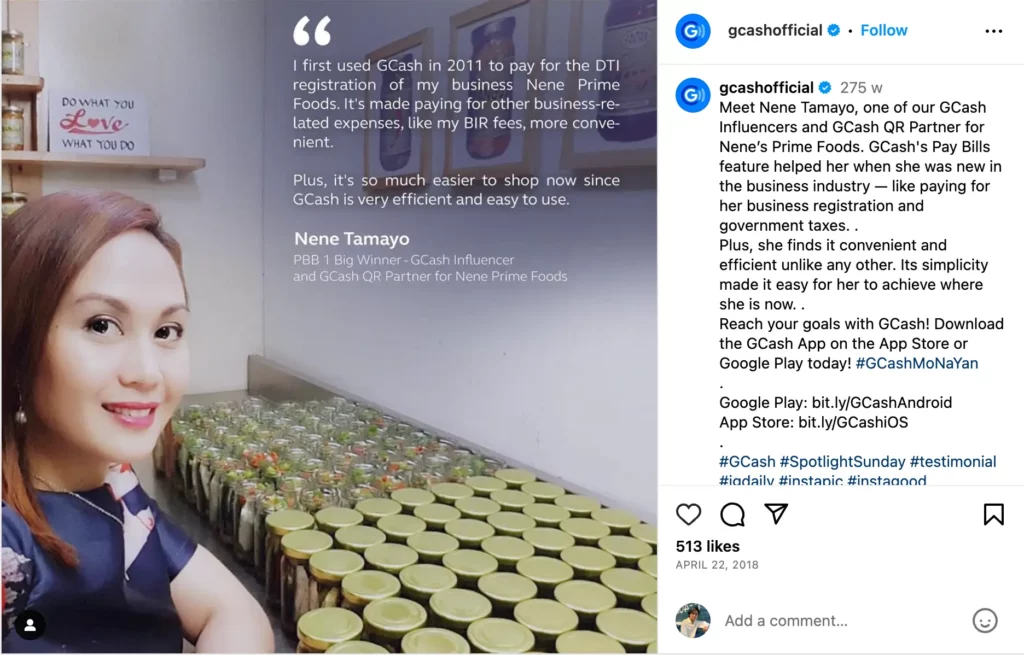
Task: Open the three-dot more options menu
Action: 993,31
